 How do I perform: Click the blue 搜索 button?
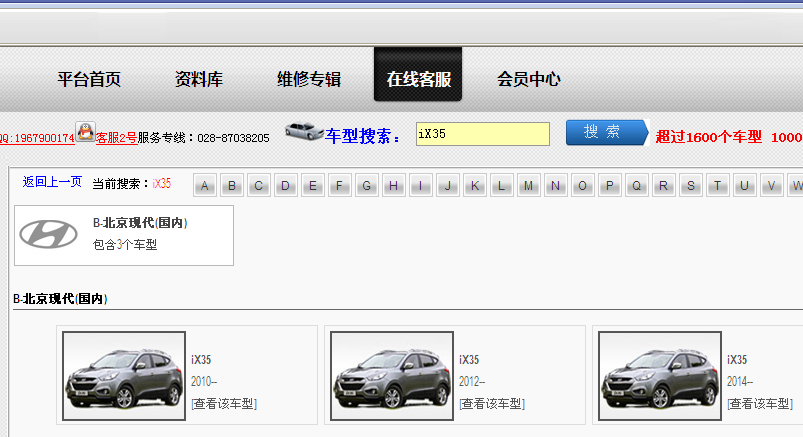coord(607,133)
